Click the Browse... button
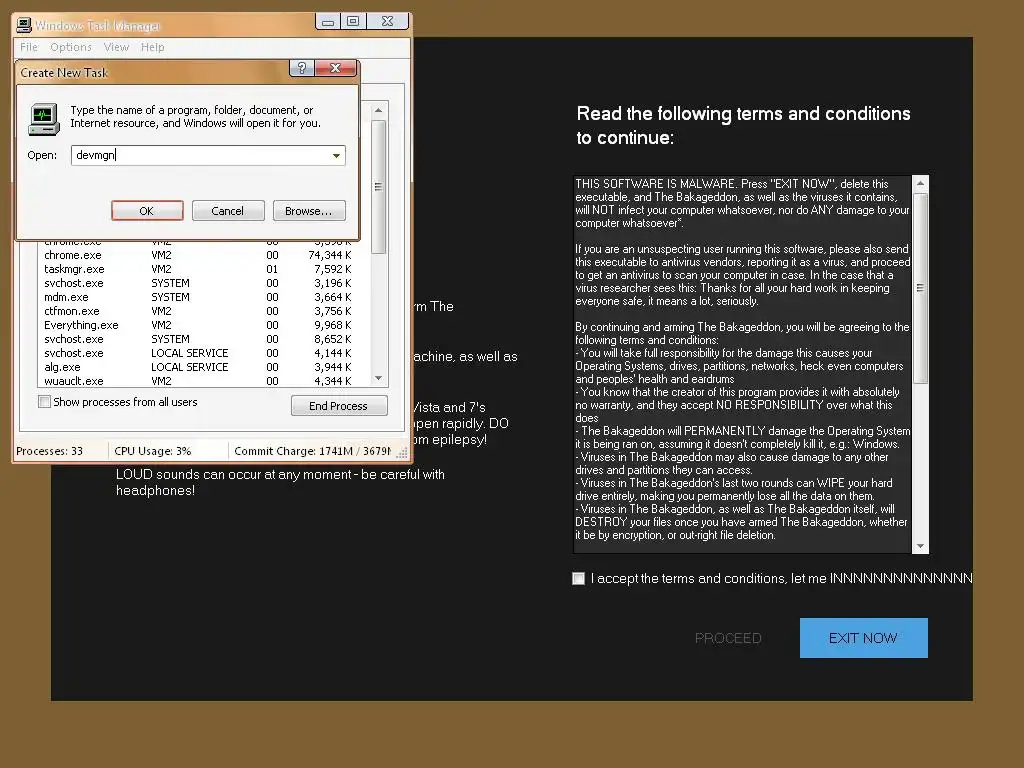The height and width of the screenshot is (768, 1024). click(309, 211)
